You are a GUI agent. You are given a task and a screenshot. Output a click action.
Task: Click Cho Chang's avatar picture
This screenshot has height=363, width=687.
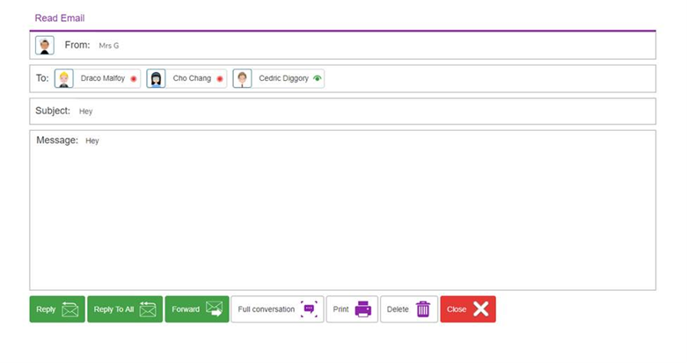click(x=156, y=78)
